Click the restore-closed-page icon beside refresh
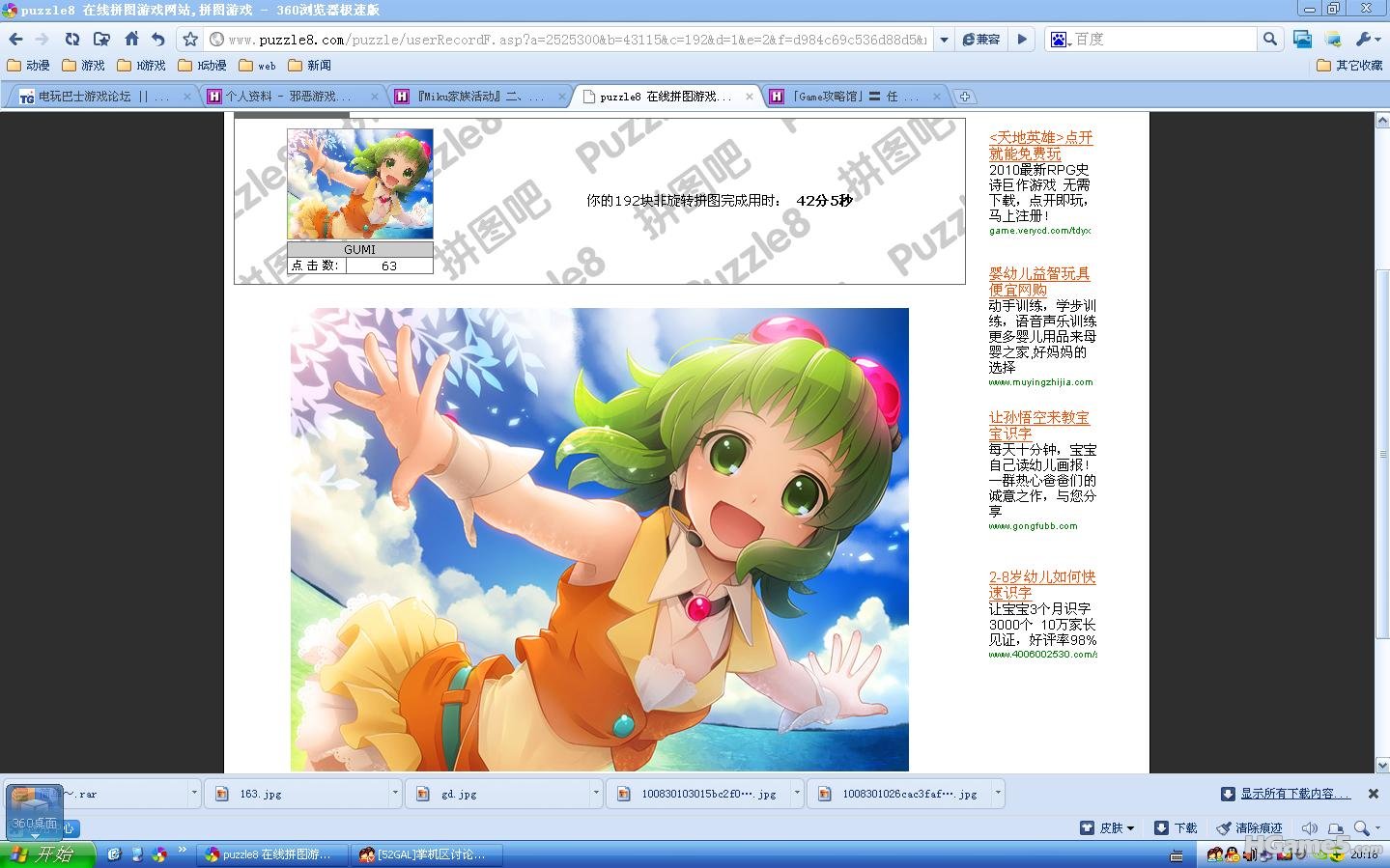Image resolution: width=1390 pixels, height=868 pixels. tap(101, 40)
